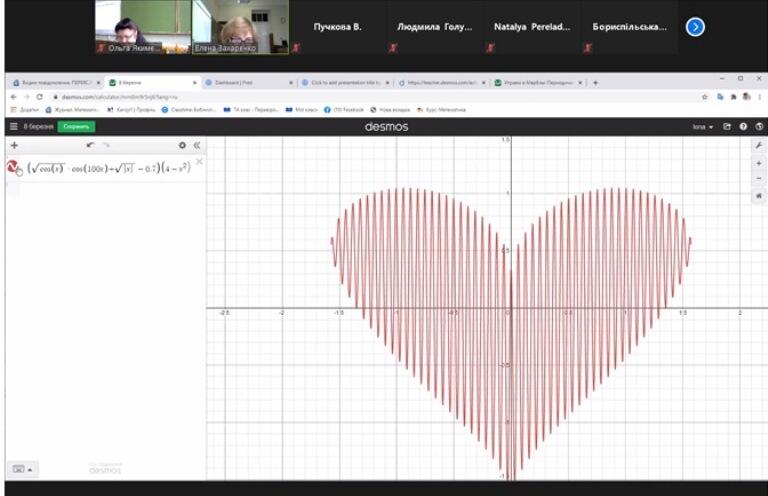768x496 pixels.
Task: Open the TK class bookmark
Action: [251, 110]
